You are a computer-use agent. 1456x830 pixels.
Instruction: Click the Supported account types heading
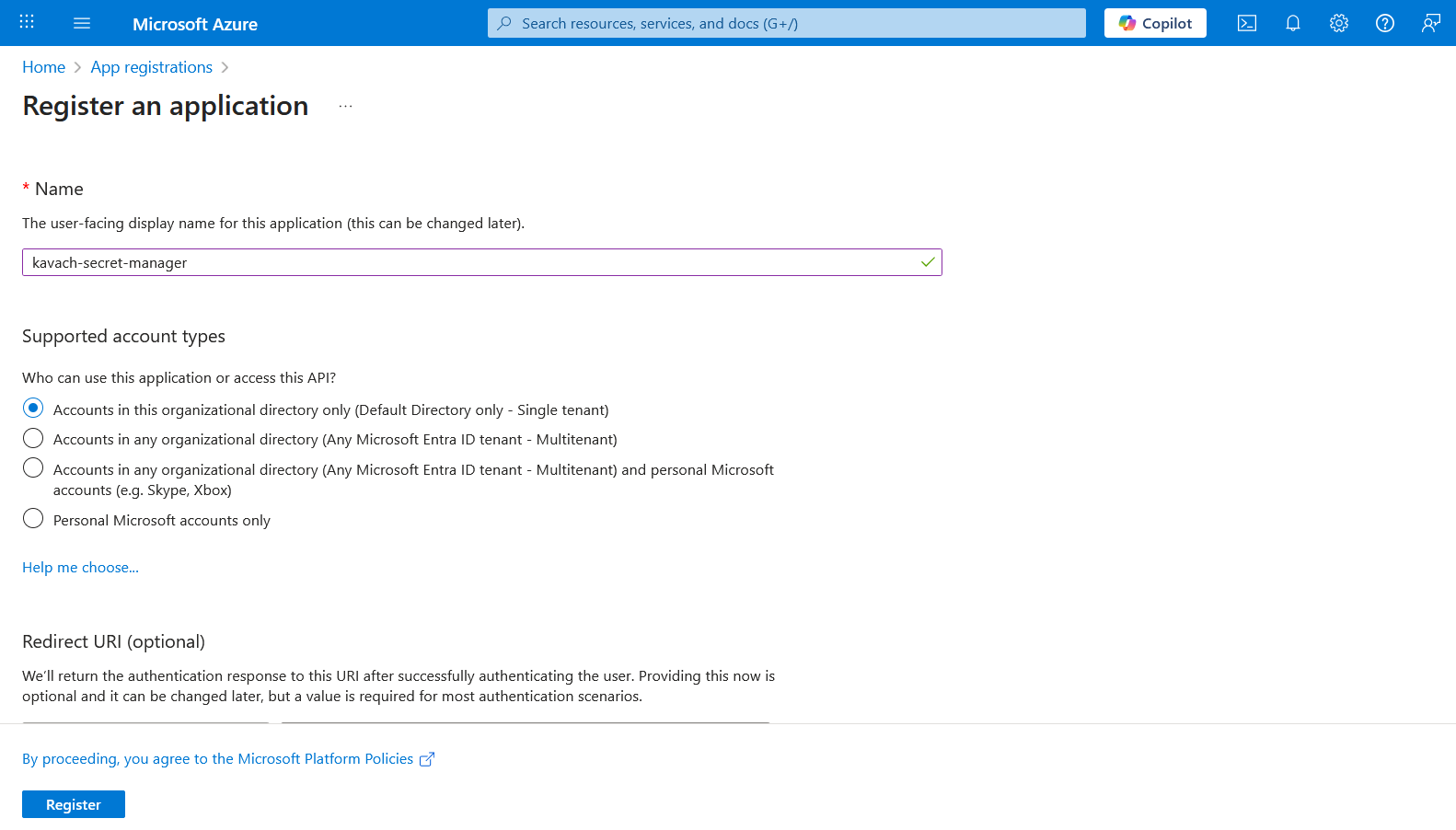(123, 336)
